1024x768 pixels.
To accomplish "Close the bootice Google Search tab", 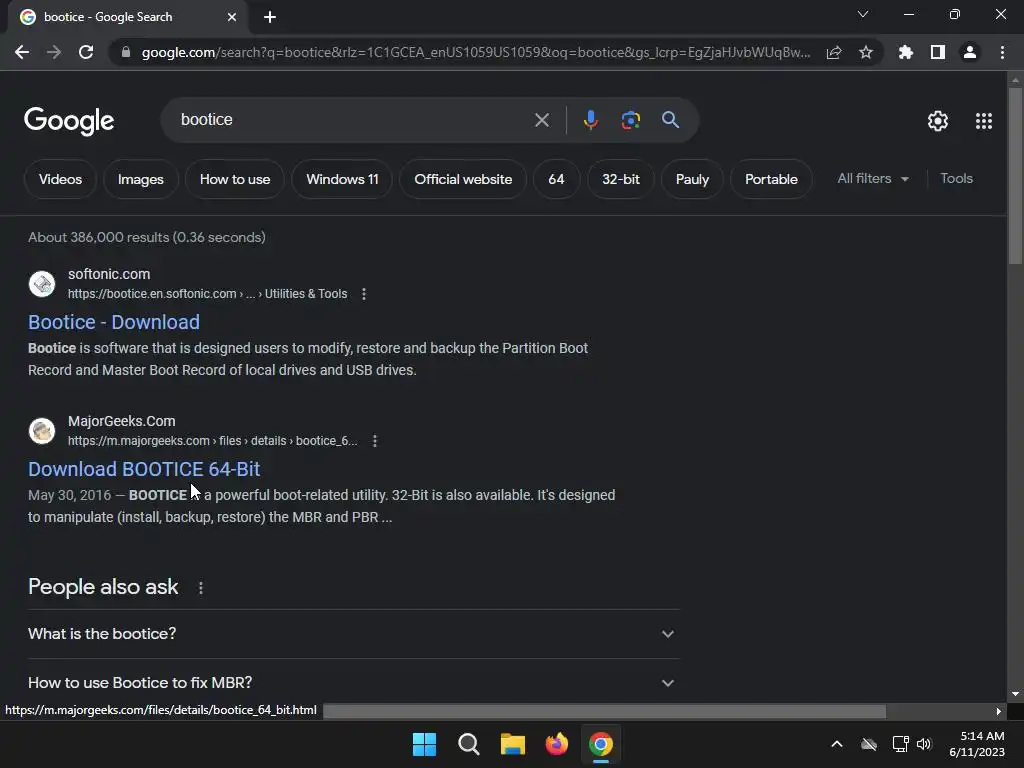I will tap(232, 17).
